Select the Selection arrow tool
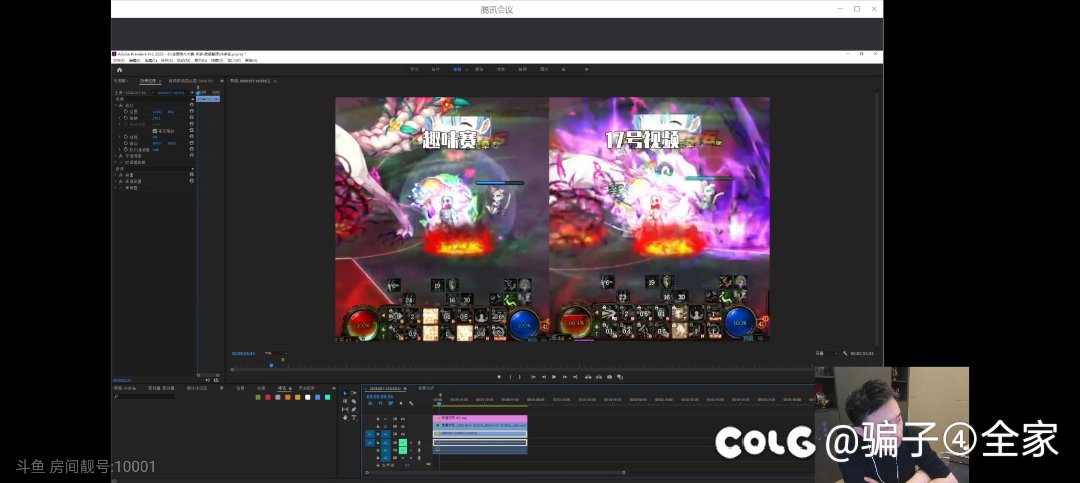This screenshot has width=1080, height=483. 345,393
